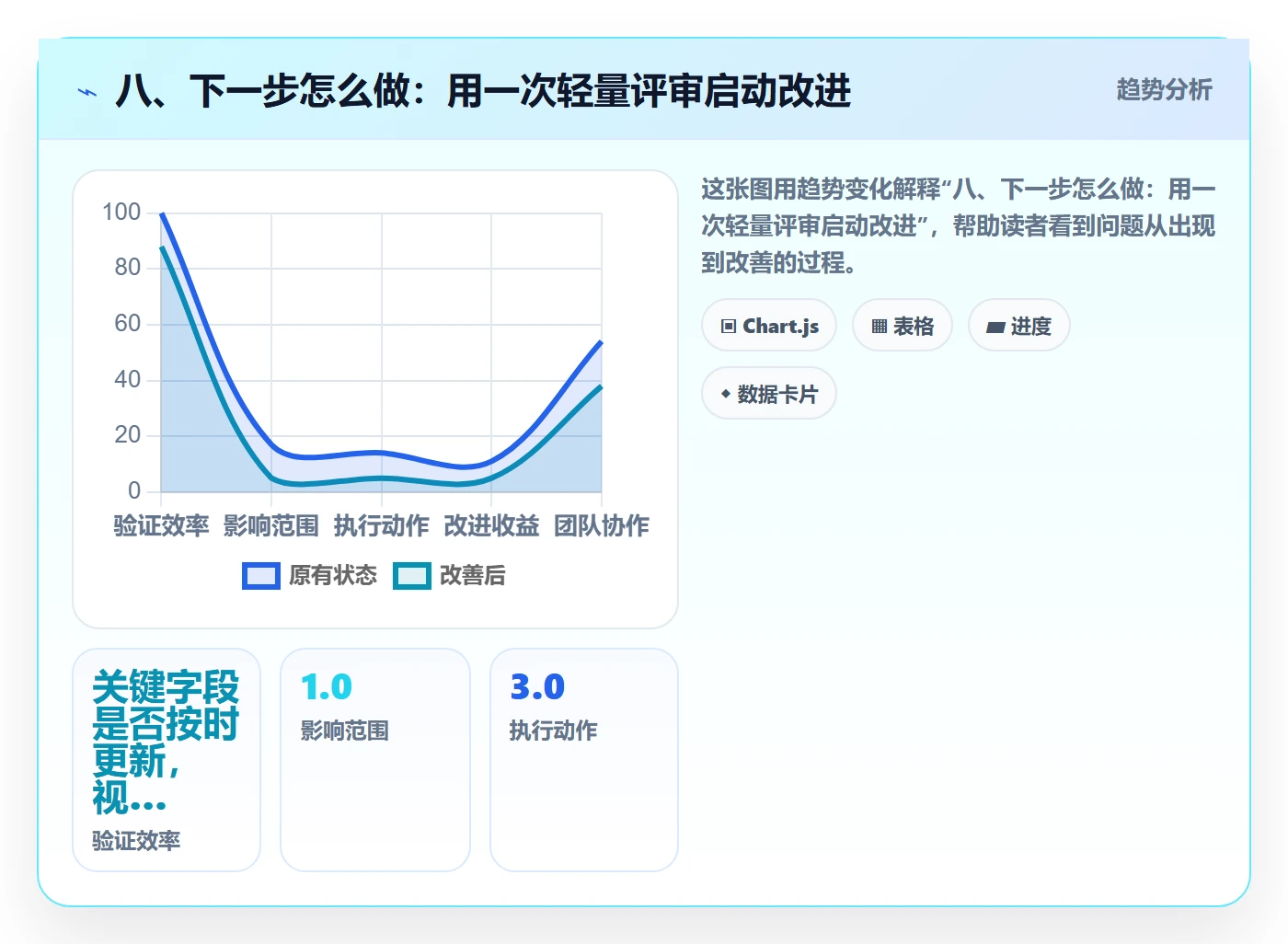Screen dimensions: 1288x944
Task: Click the 验证效率 x-axis label
Action: [161, 526]
